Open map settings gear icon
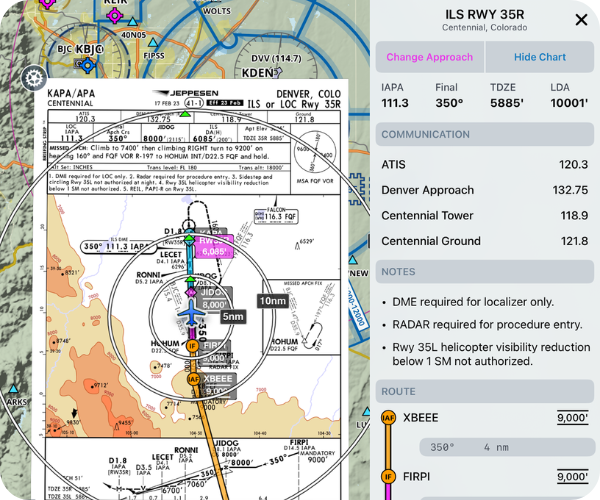 point(34,78)
